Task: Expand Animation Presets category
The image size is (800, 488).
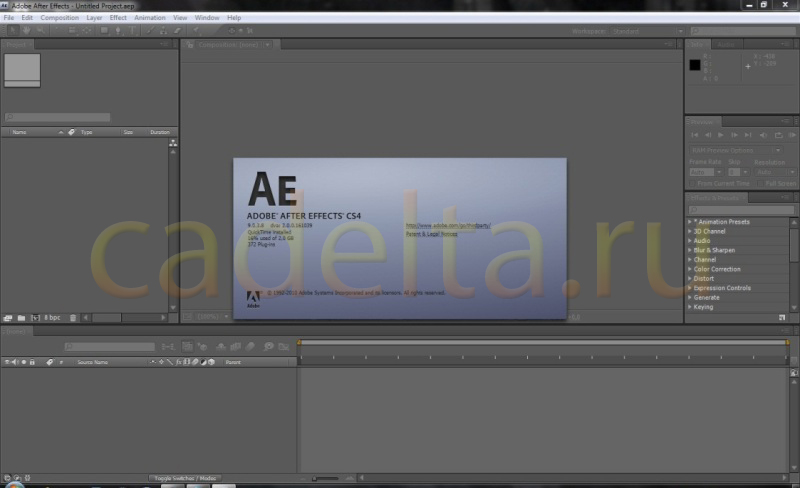Action: click(x=690, y=222)
